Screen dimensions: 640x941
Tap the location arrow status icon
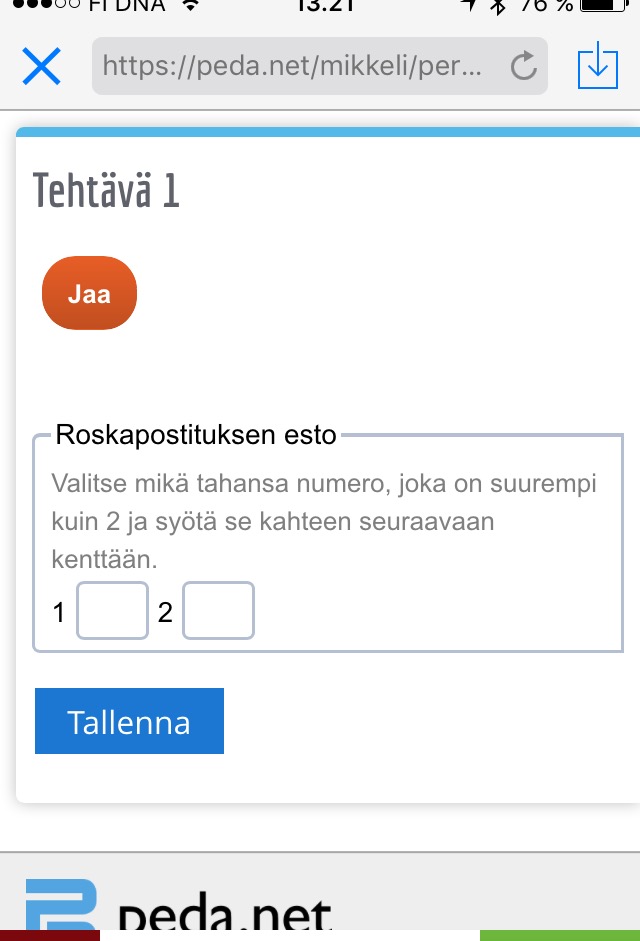pyautogui.click(x=468, y=5)
